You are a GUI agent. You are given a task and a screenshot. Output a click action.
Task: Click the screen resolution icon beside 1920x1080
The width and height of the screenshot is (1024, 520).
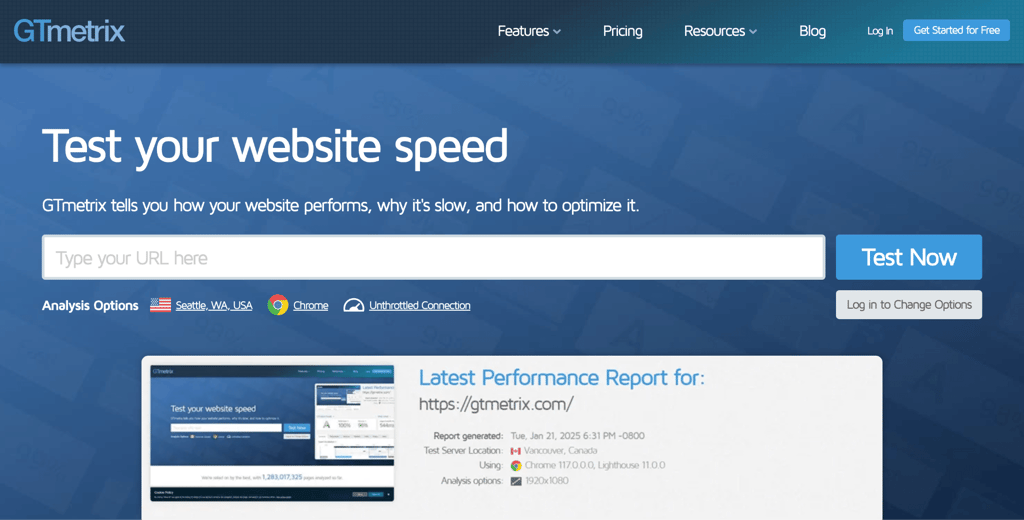coord(515,481)
